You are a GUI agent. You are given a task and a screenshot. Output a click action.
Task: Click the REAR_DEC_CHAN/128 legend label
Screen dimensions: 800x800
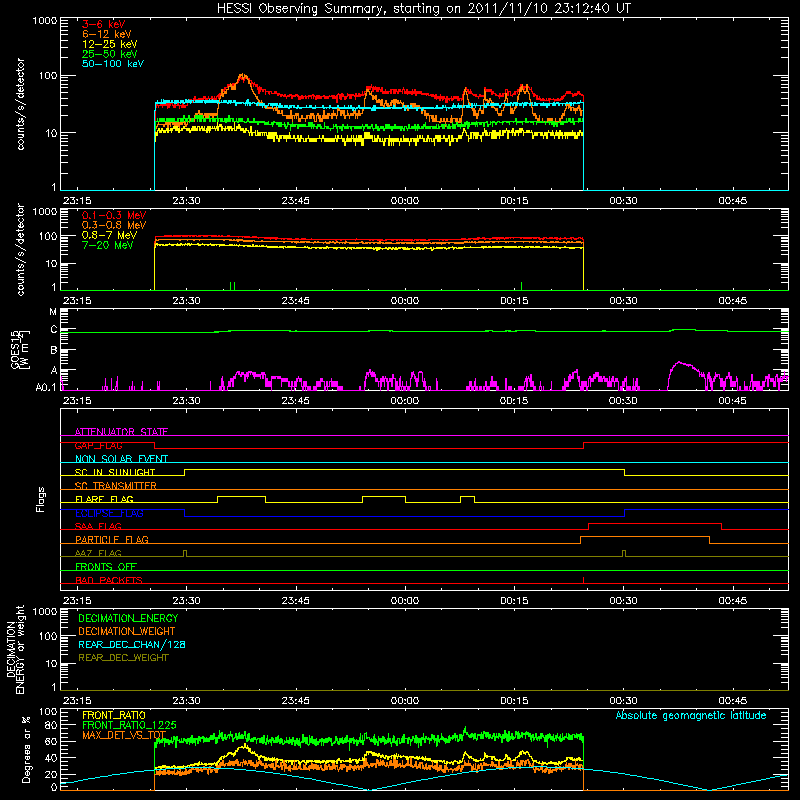click(132, 644)
